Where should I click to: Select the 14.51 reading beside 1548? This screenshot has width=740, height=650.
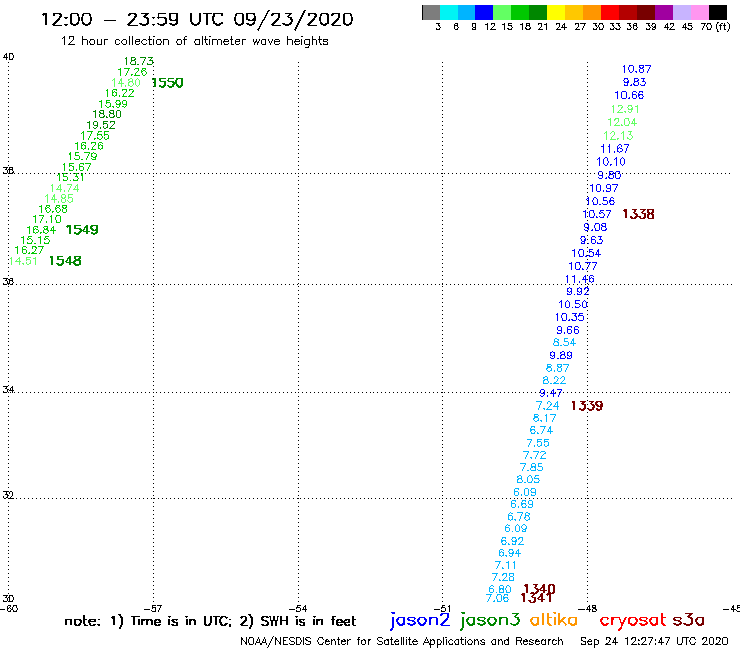pos(23,261)
